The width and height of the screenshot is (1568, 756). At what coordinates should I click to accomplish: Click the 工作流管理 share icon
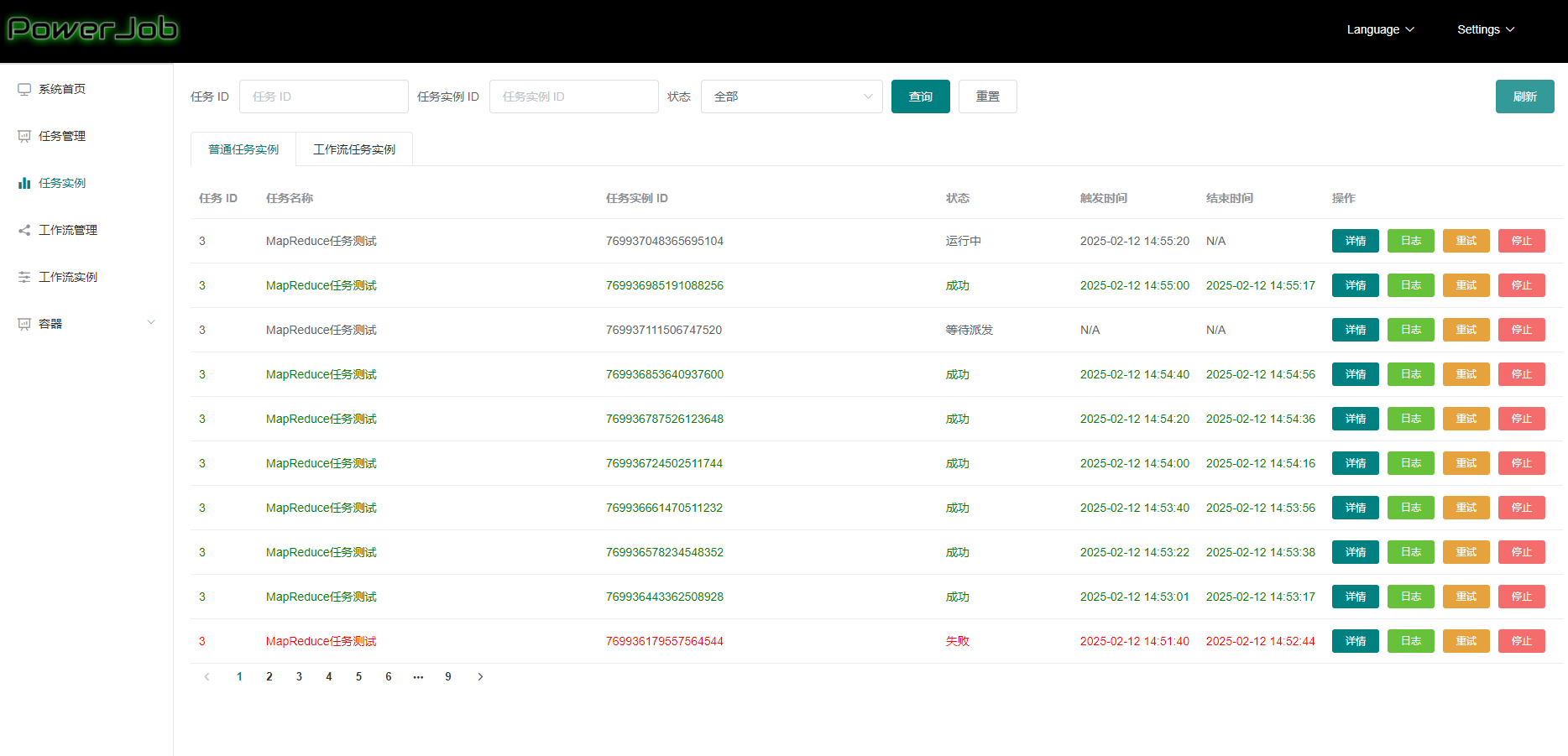[x=24, y=230]
